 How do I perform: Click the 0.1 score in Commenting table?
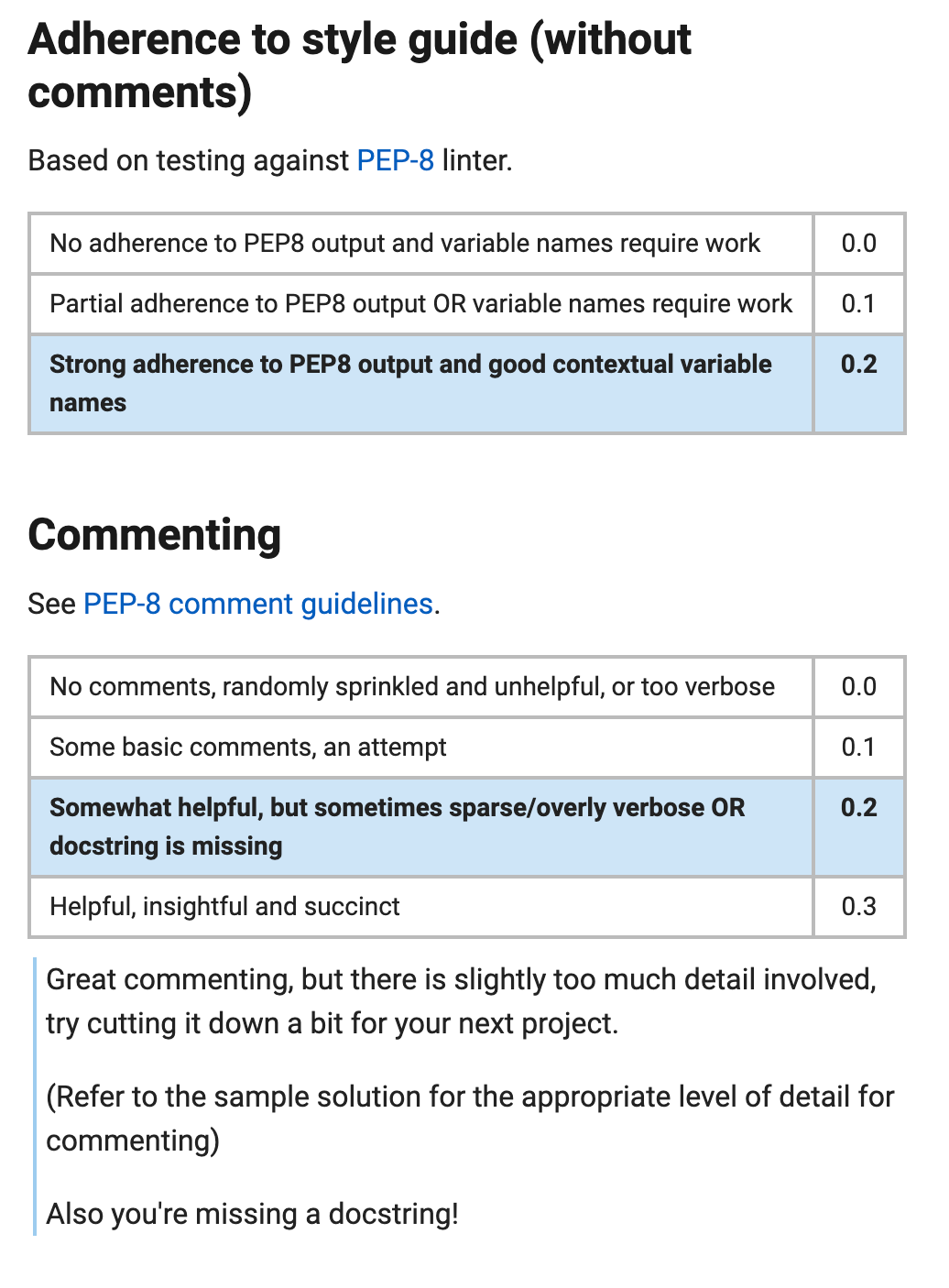tap(858, 748)
